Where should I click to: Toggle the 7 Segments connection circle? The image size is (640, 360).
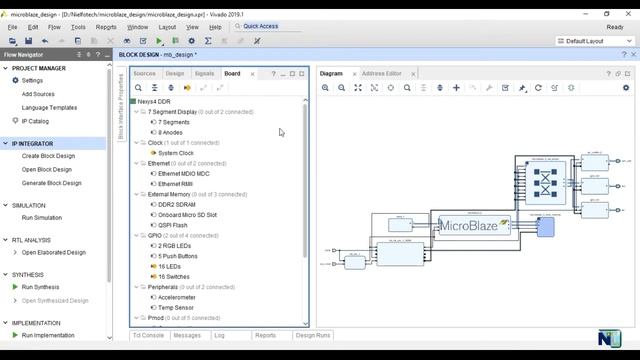pos(153,122)
